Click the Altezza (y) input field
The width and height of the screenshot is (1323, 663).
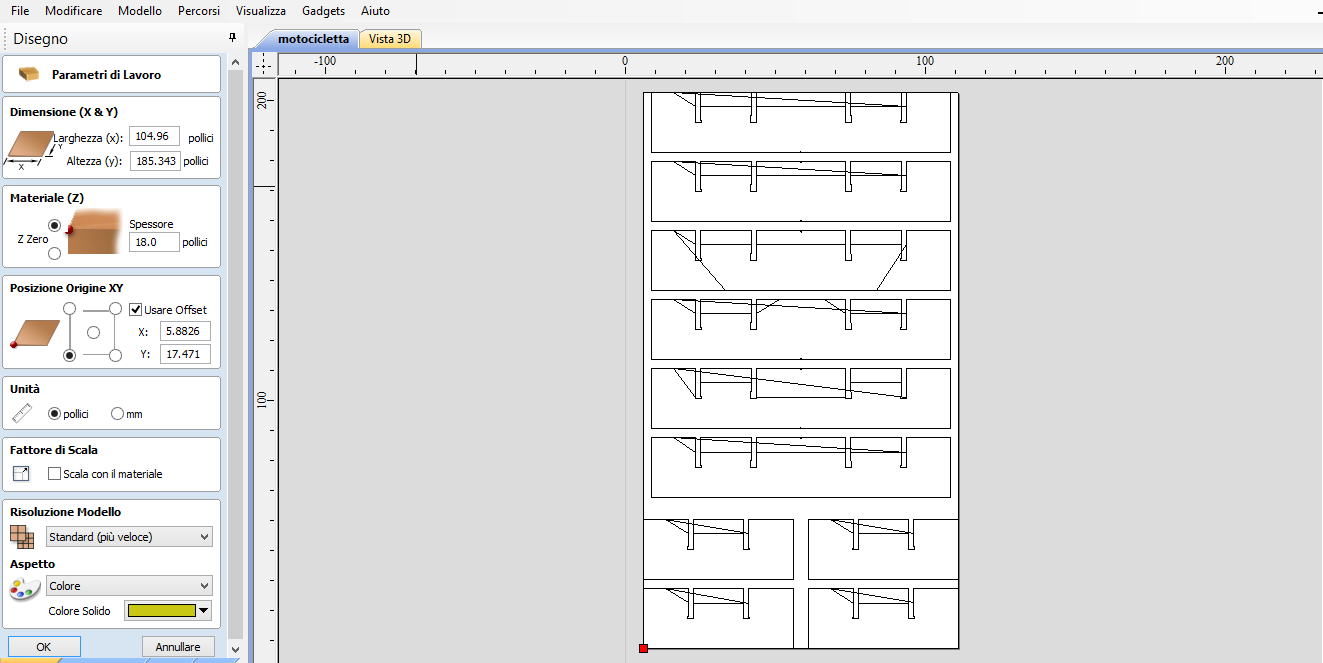click(x=154, y=161)
